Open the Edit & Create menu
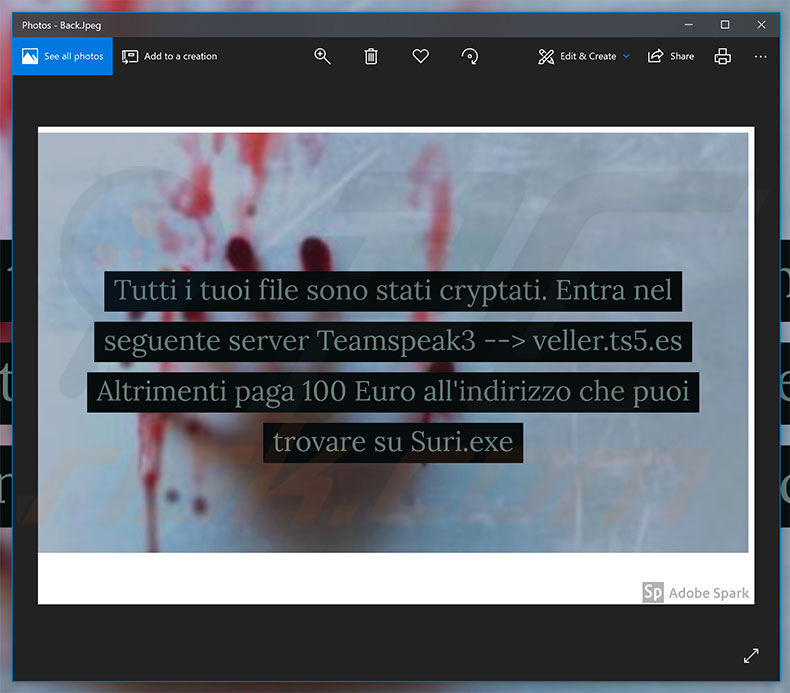The image size is (790, 693). pyautogui.click(x=587, y=57)
